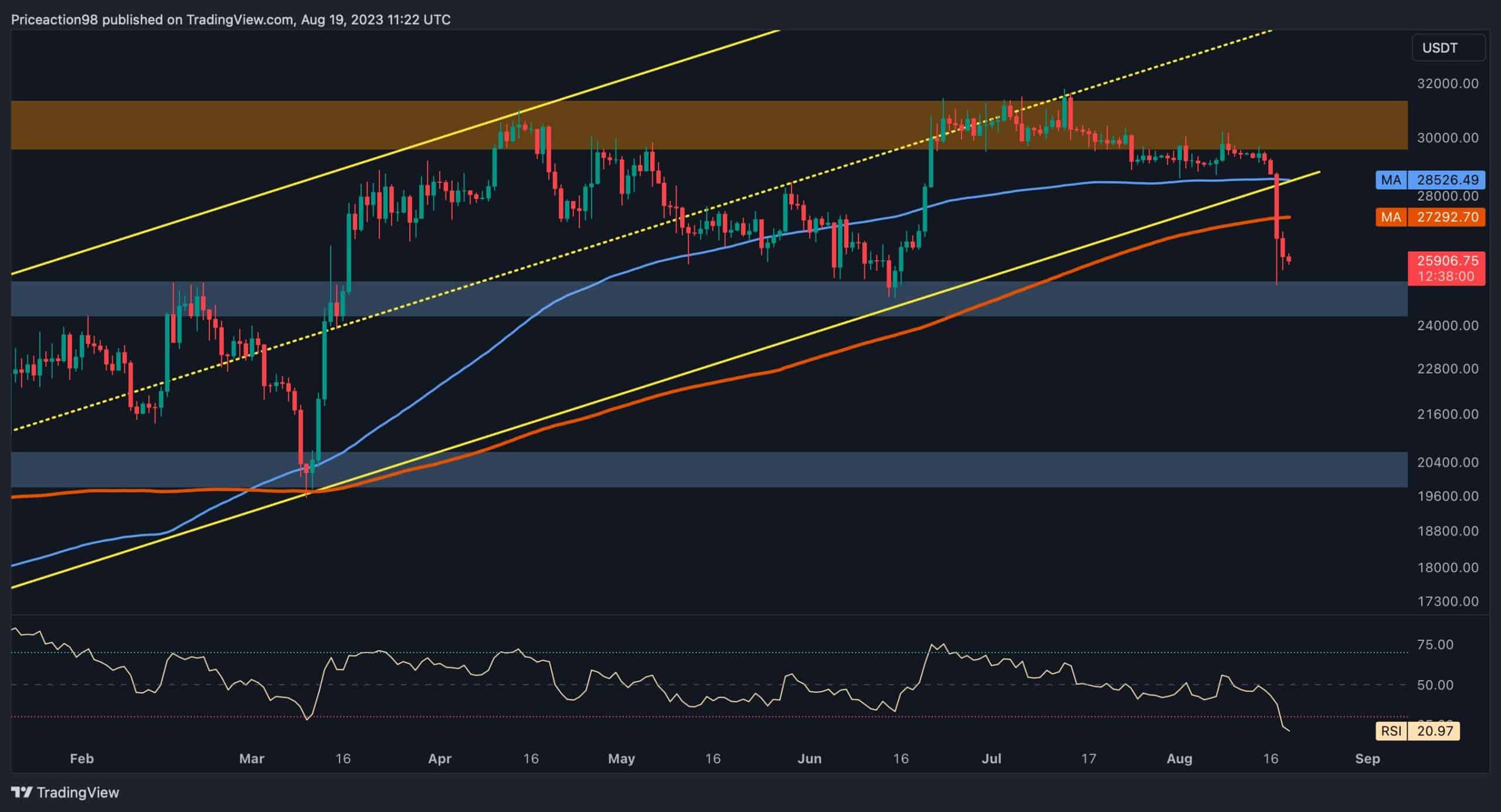
Task: Click the 32000.00 price axis label
Action: [1447, 84]
